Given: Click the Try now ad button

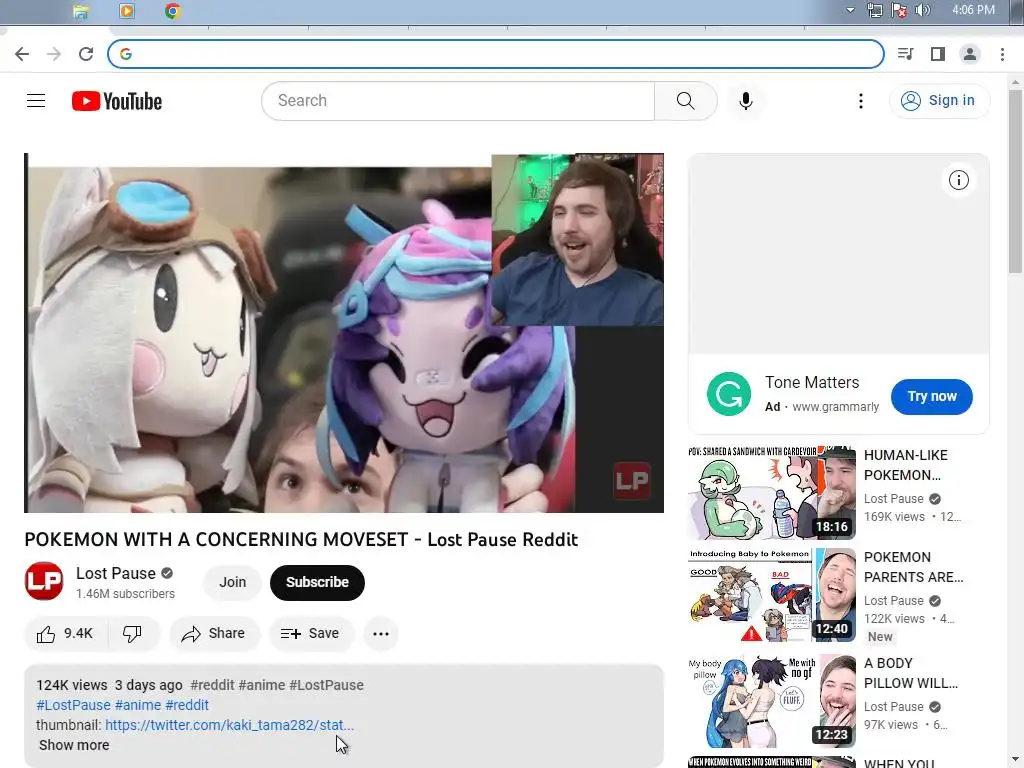Looking at the screenshot, I should pyautogui.click(x=932, y=396).
